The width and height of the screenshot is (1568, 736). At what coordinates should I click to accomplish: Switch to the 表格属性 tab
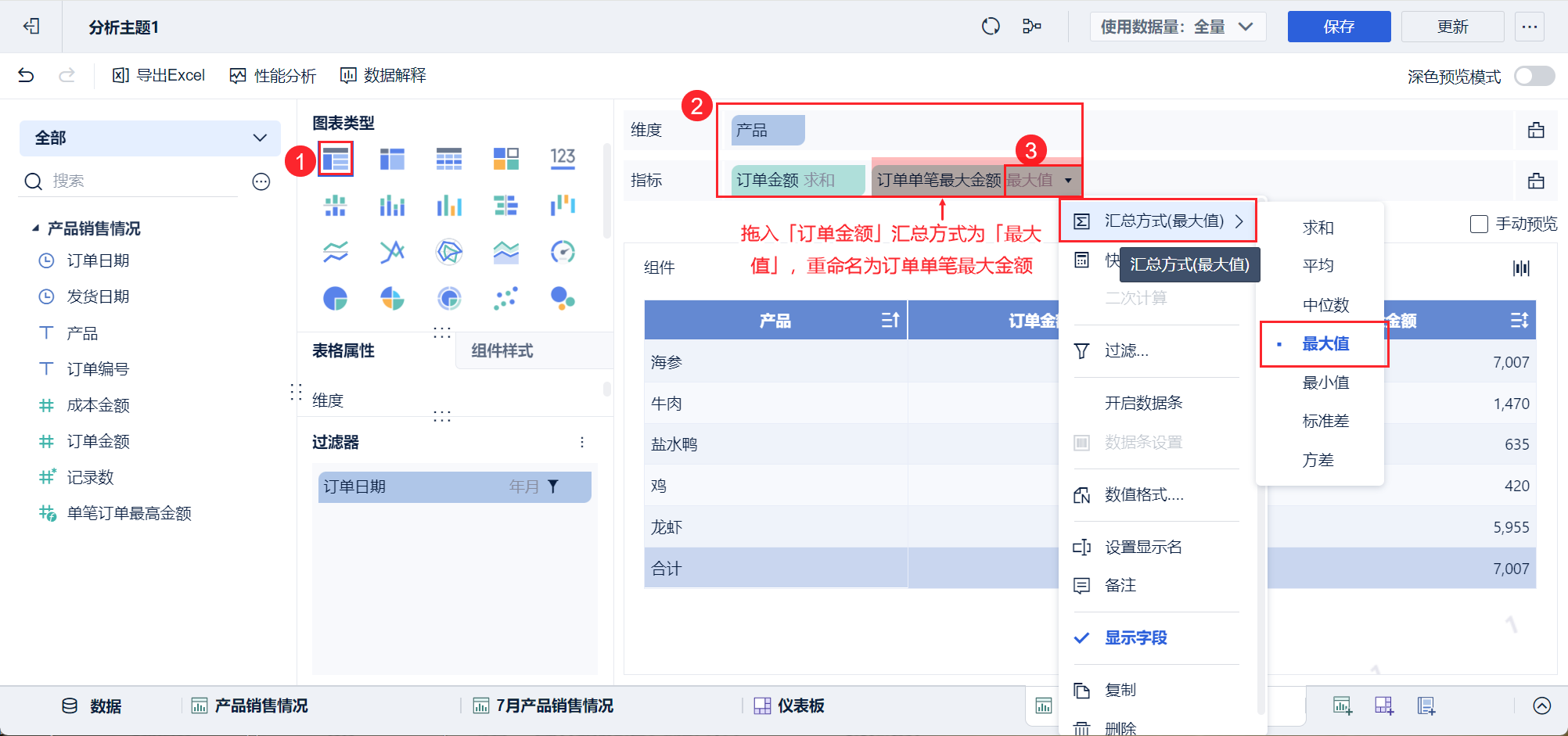[x=343, y=351]
